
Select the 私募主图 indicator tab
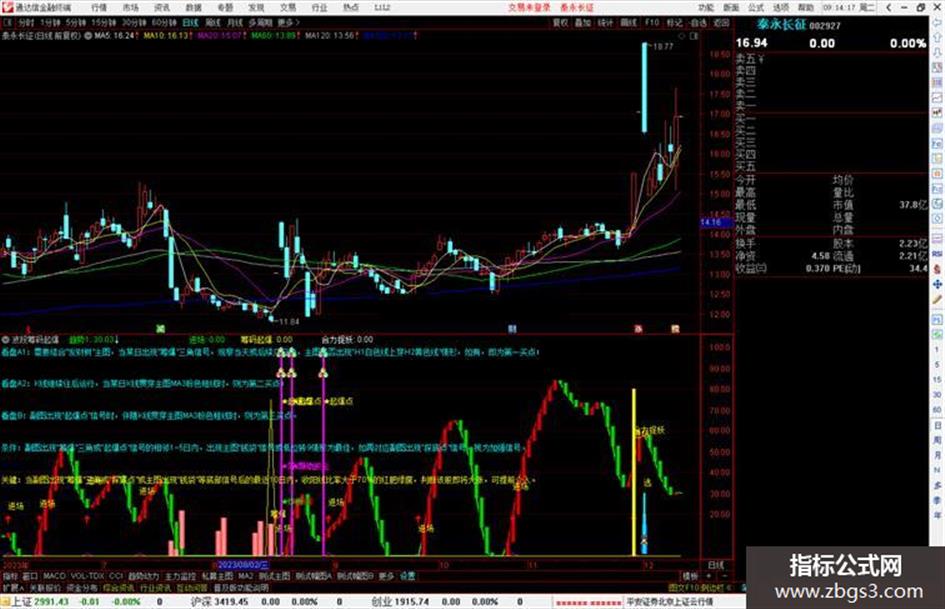tap(217, 576)
